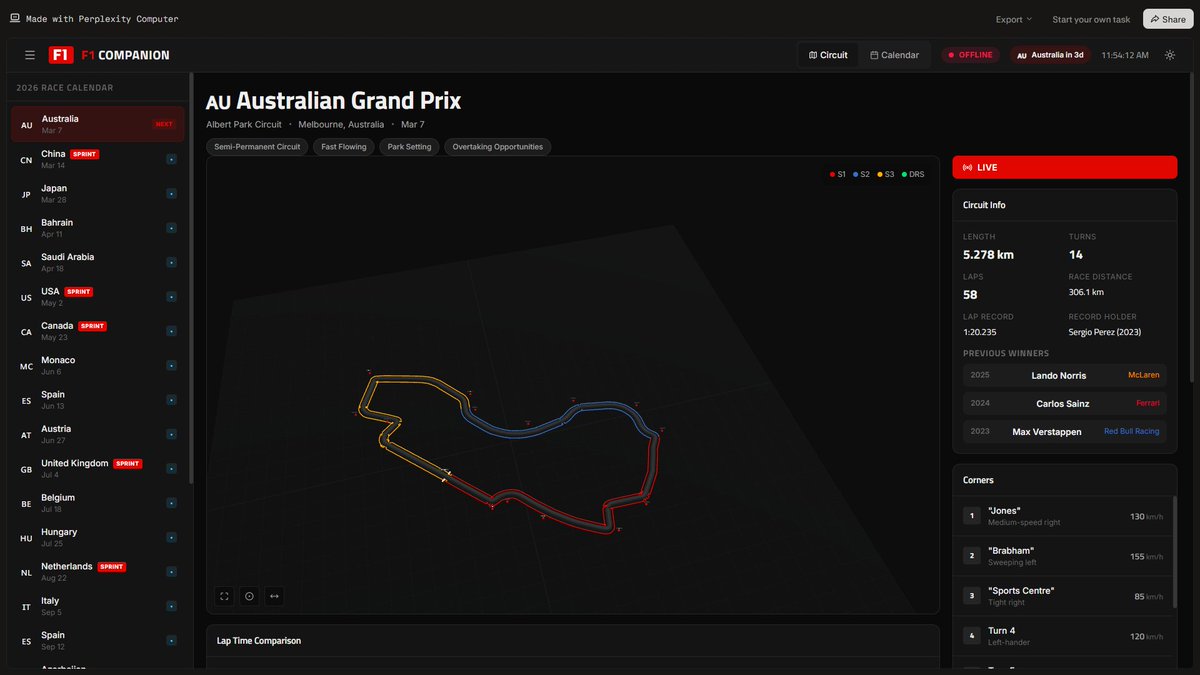Click Start your own task link
The width and height of the screenshot is (1200, 675).
pos(1091,19)
